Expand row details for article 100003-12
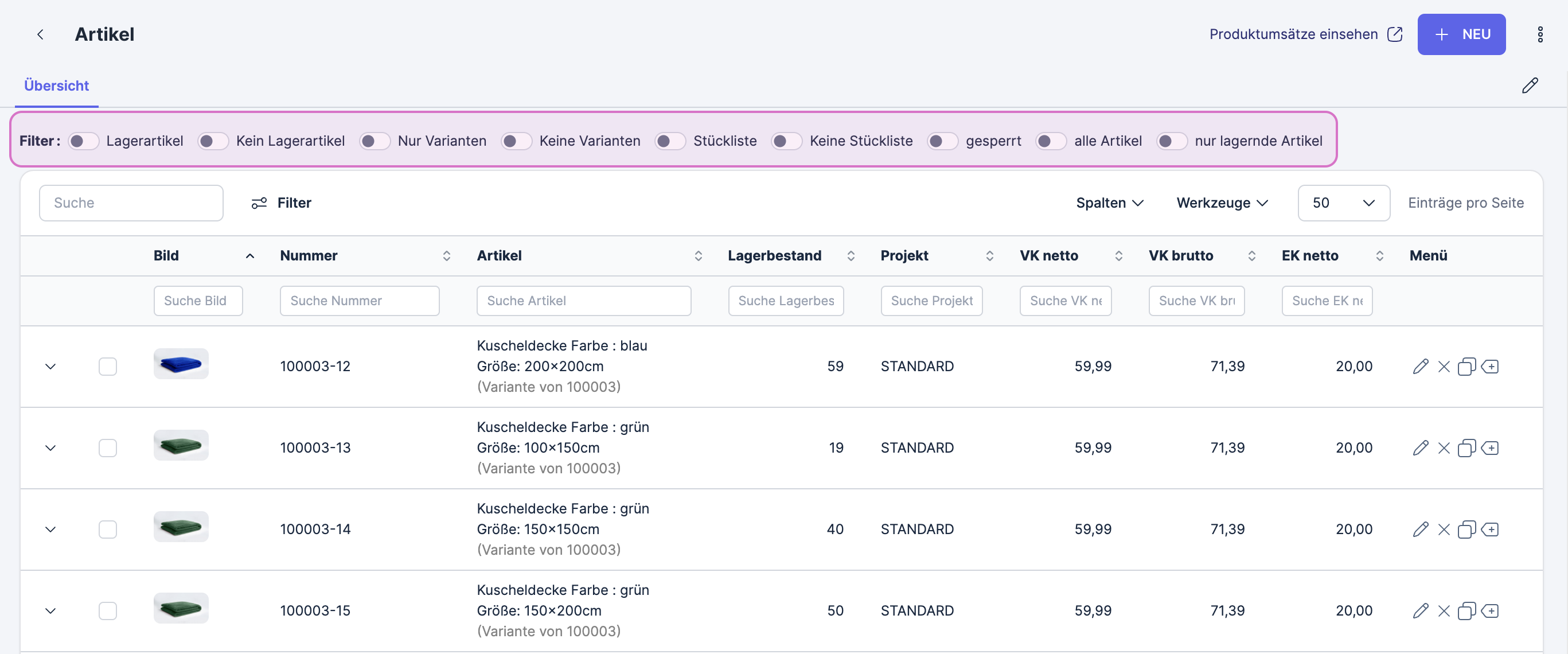The height and width of the screenshot is (654, 1568). 50,367
